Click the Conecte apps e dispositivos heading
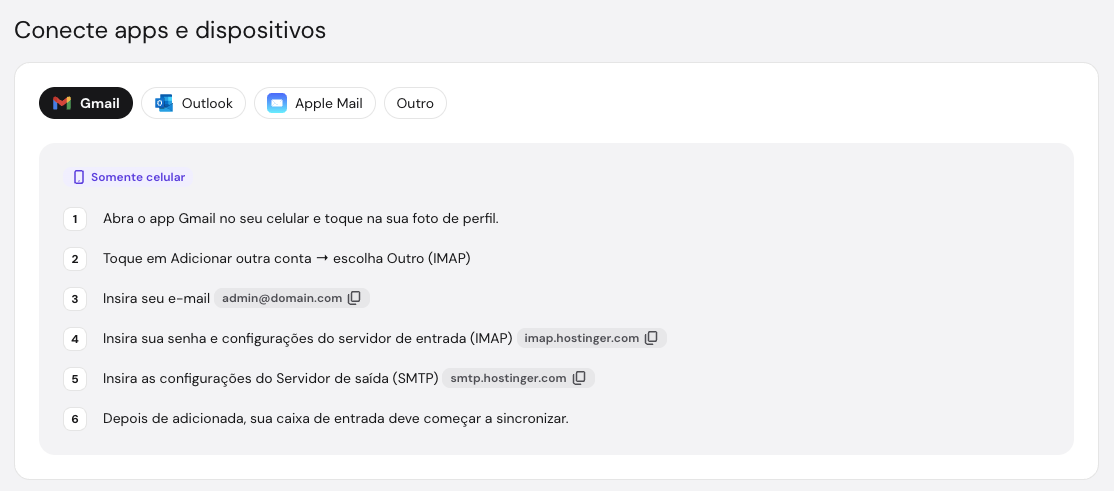The image size is (1114, 491). point(170,31)
